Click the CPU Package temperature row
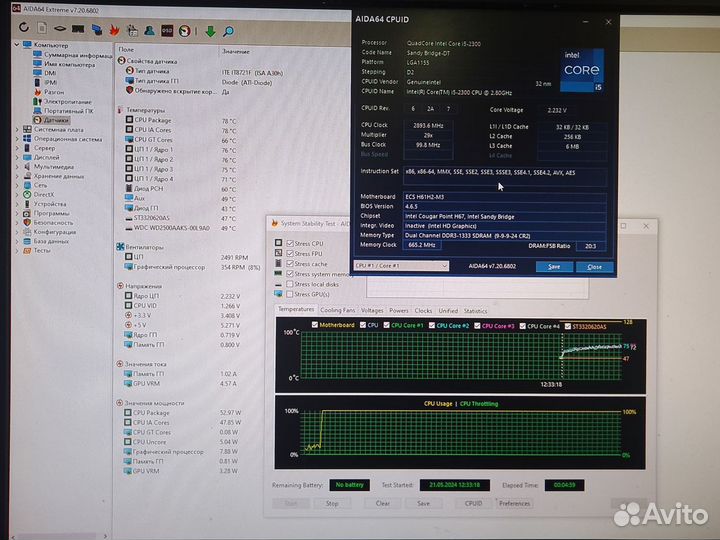Screen dimensions: 720x540 click(182, 120)
